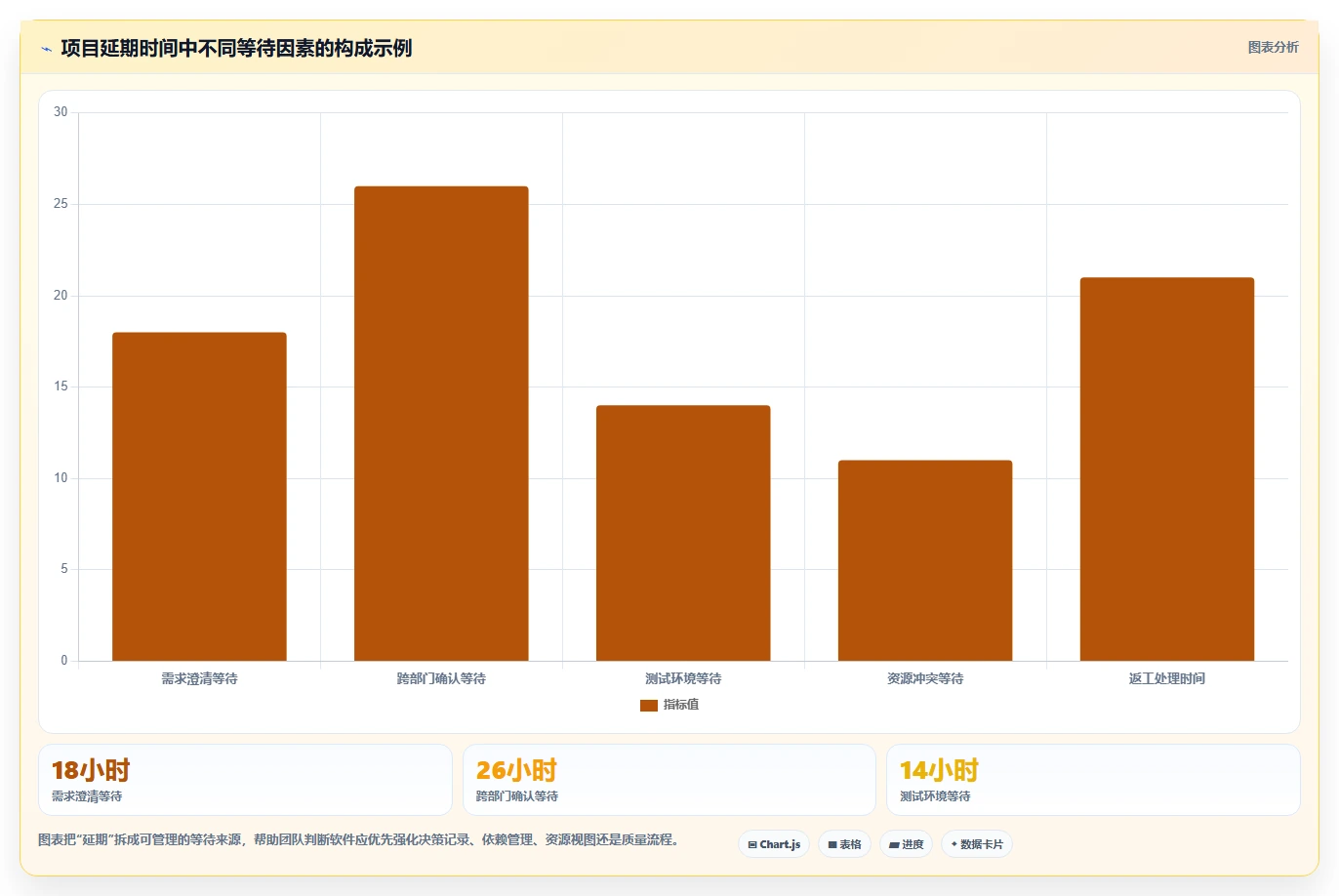The width and height of the screenshot is (1339, 896).
Task: Click the 需求澄清等待 bar in the chart
Action: [199, 497]
